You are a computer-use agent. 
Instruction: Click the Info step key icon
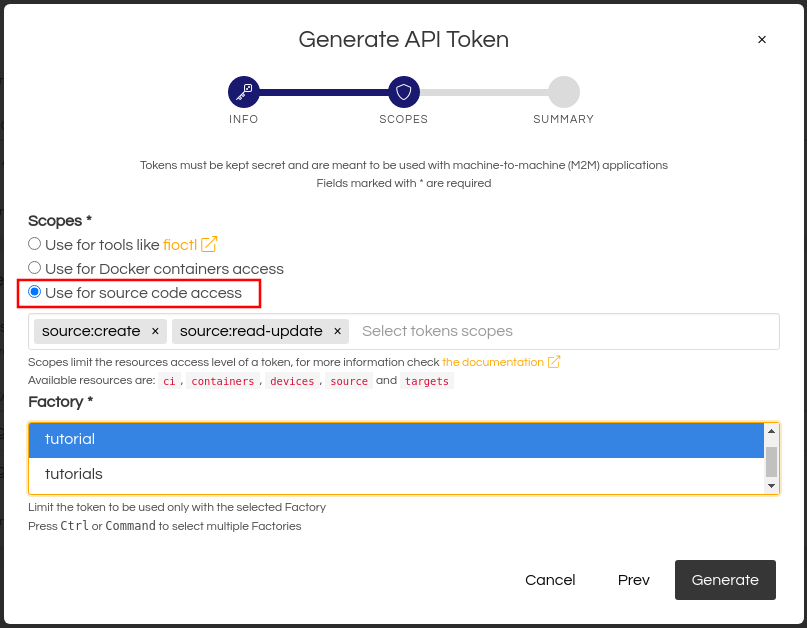pyautogui.click(x=243, y=92)
